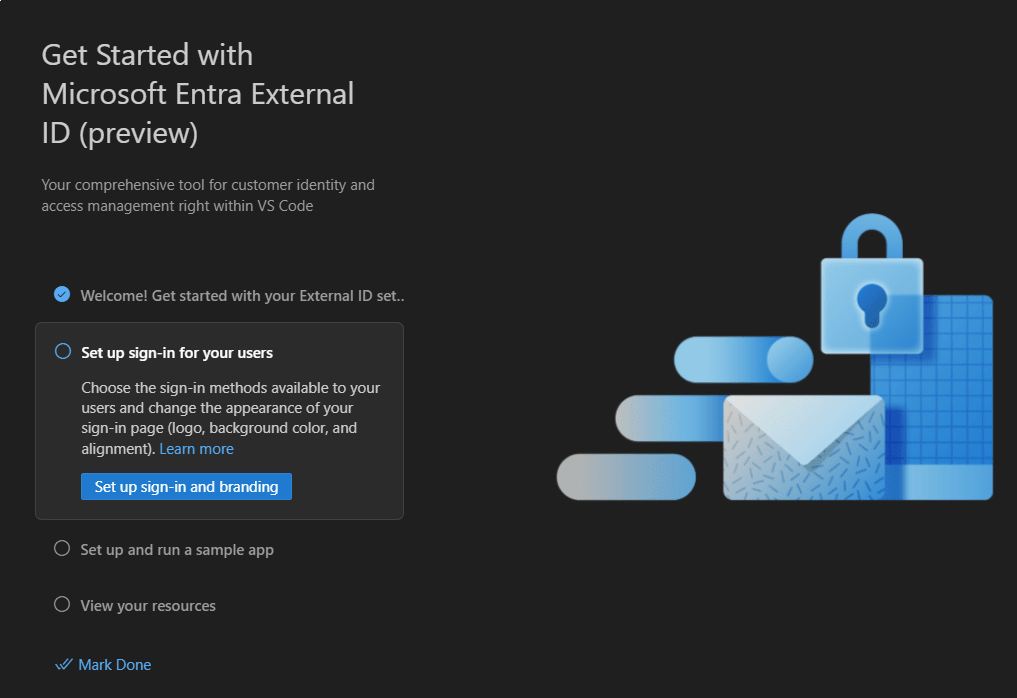Click the completed checkmark beside Welcome step

(62, 295)
